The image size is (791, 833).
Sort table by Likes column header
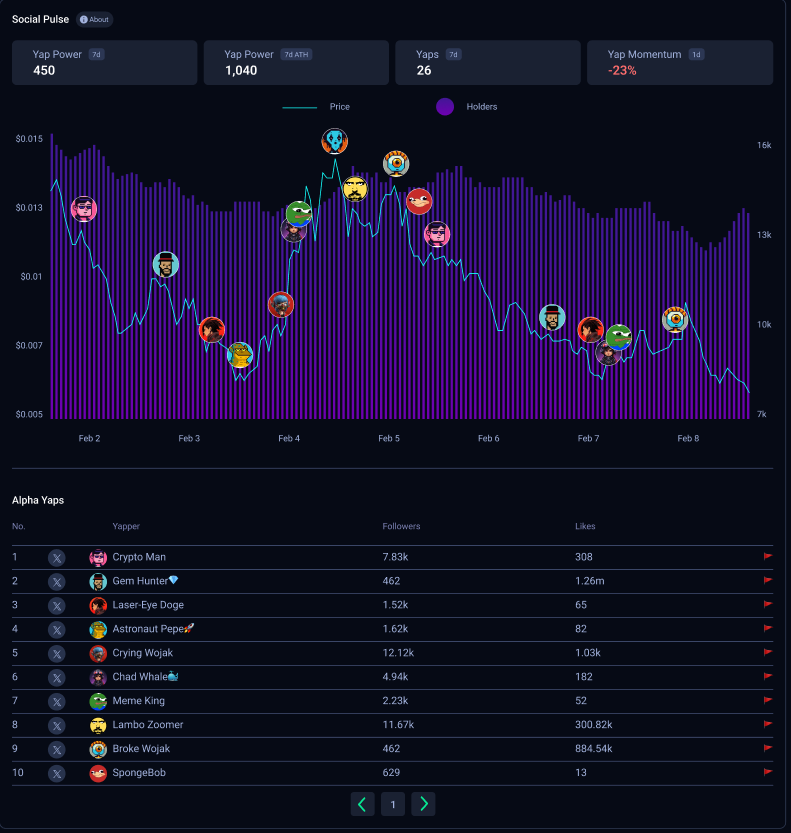pos(585,526)
